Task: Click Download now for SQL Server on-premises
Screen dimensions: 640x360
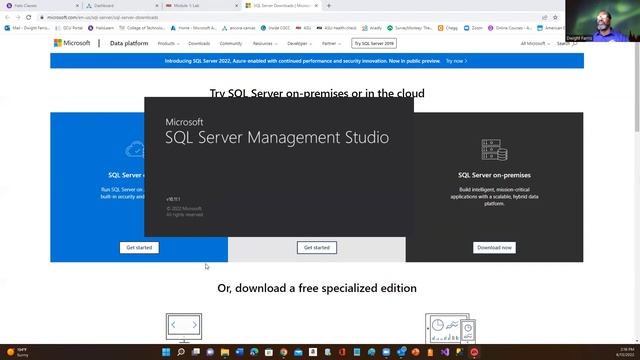Action: (x=494, y=248)
